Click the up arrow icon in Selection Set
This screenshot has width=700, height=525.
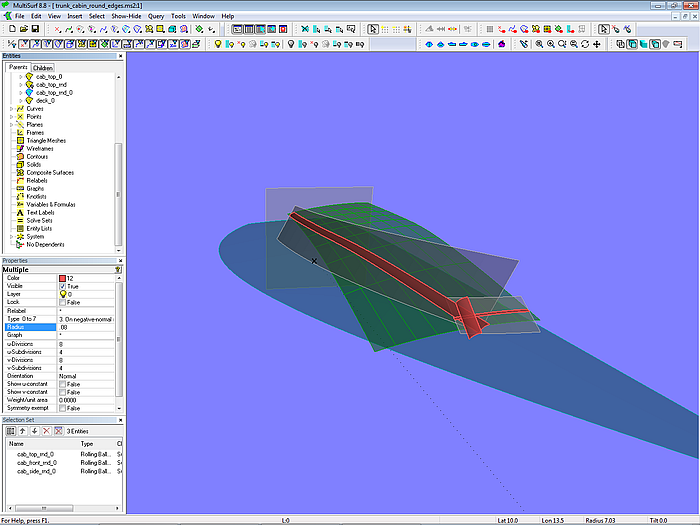[24, 430]
